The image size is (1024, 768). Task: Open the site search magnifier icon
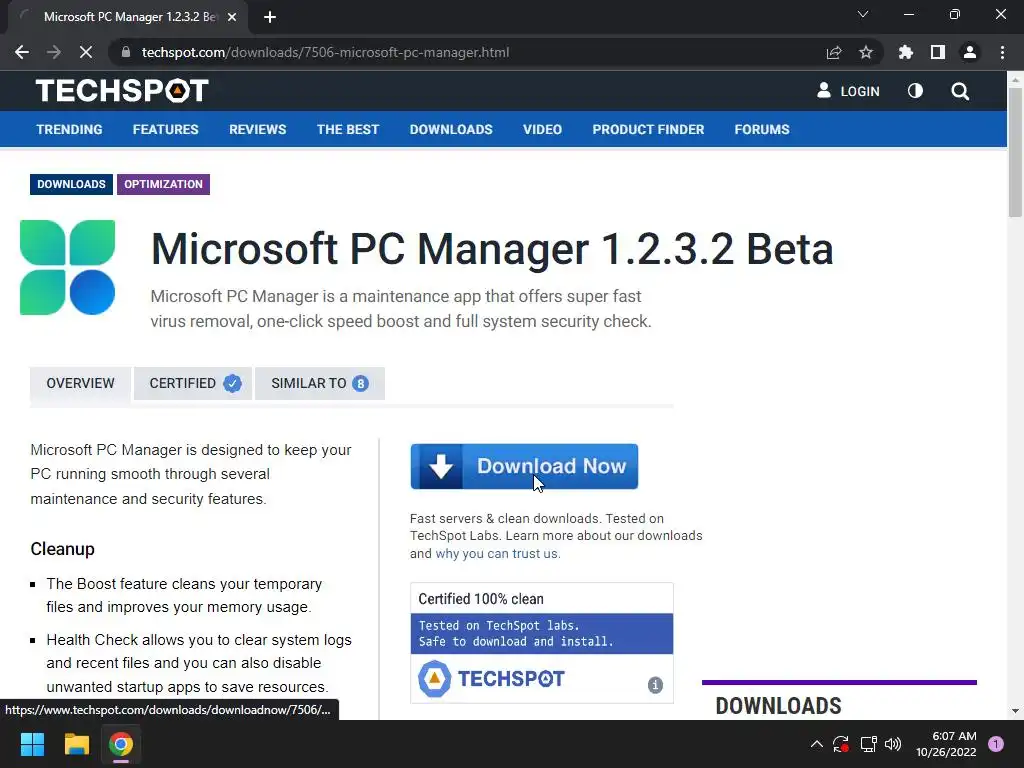pos(960,91)
